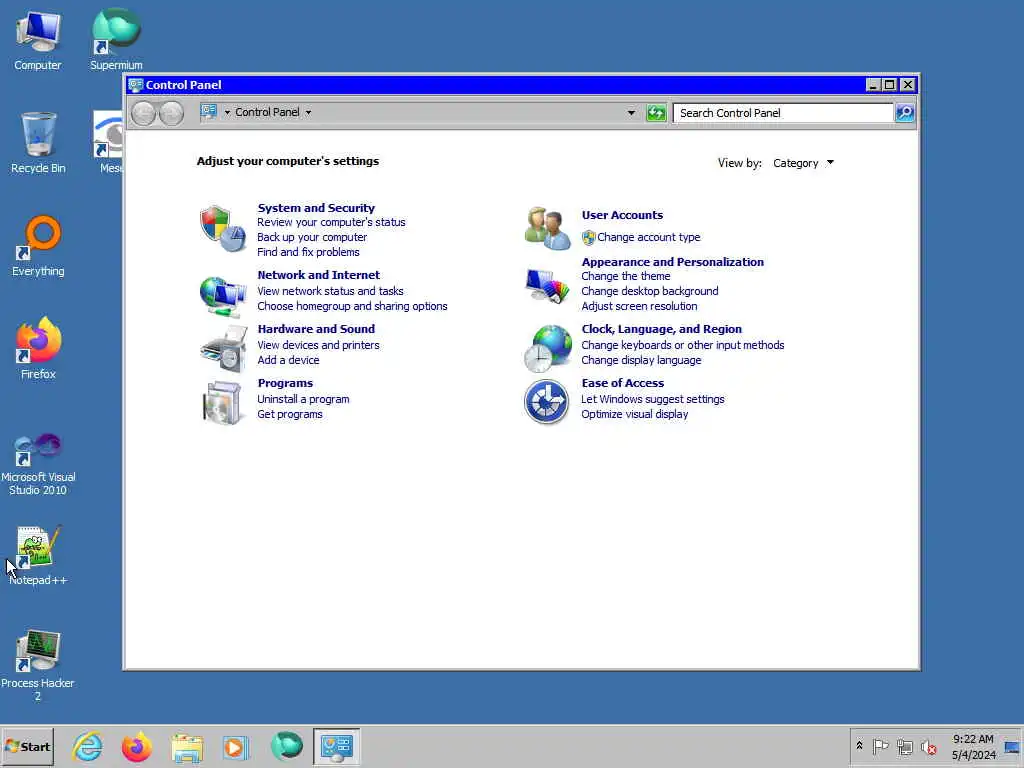Select the Supermium desktop shortcut
The height and width of the screenshot is (768, 1024).
pos(116,40)
